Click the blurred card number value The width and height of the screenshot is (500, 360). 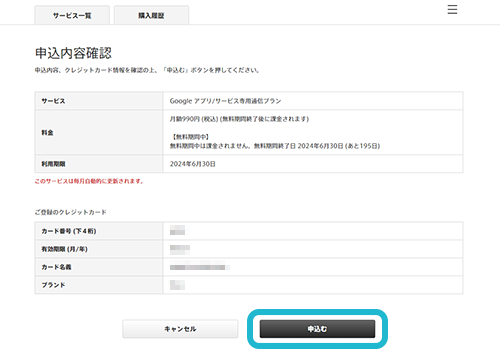coord(178,230)
